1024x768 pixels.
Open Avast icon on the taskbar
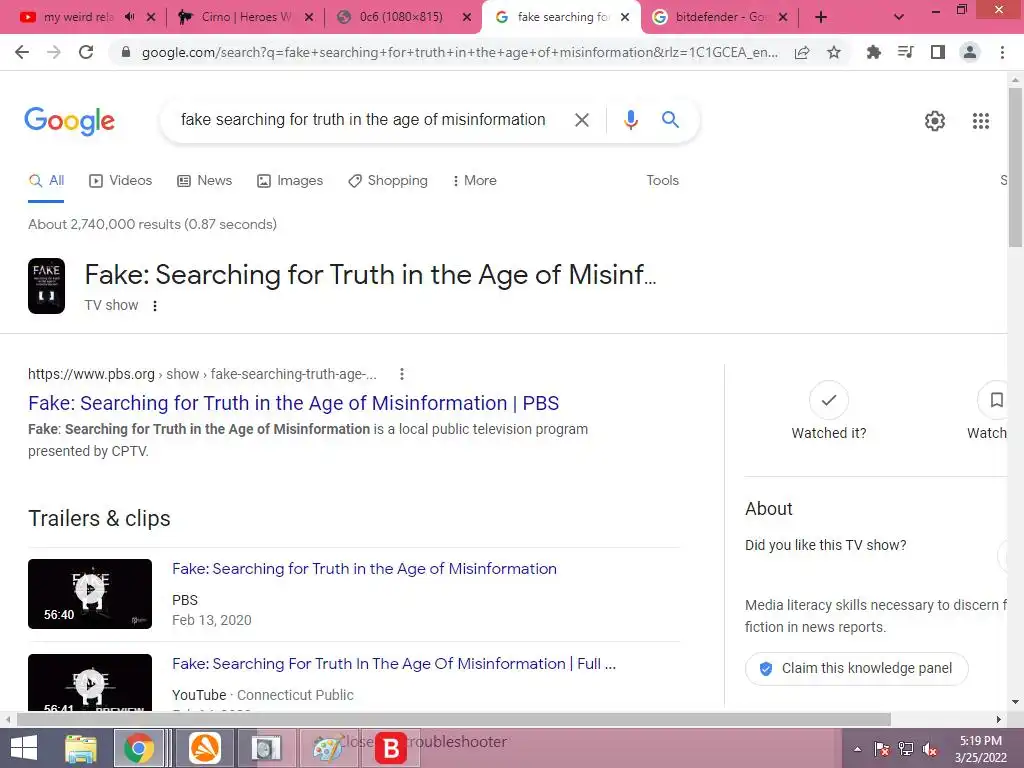tap(205, 748)
